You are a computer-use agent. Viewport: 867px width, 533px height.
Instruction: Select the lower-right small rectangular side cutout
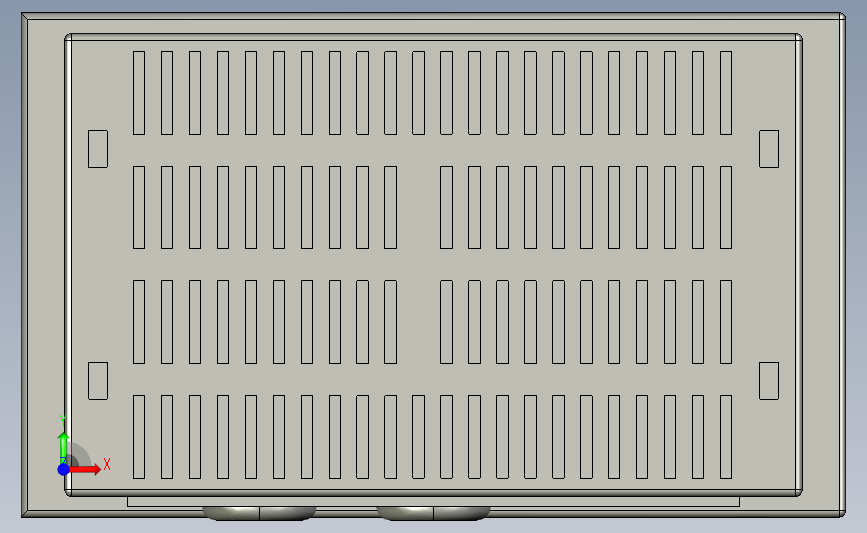click(769, 381)
